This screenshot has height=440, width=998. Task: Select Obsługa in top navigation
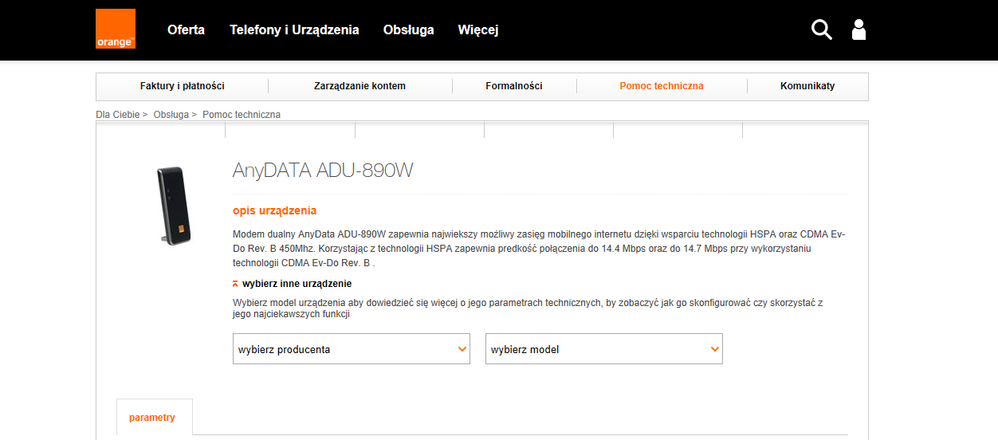[408, 30]
